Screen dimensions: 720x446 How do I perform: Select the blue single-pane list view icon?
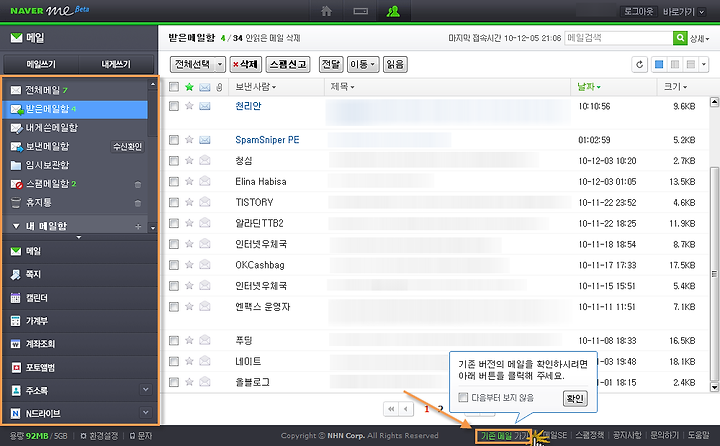659,64
